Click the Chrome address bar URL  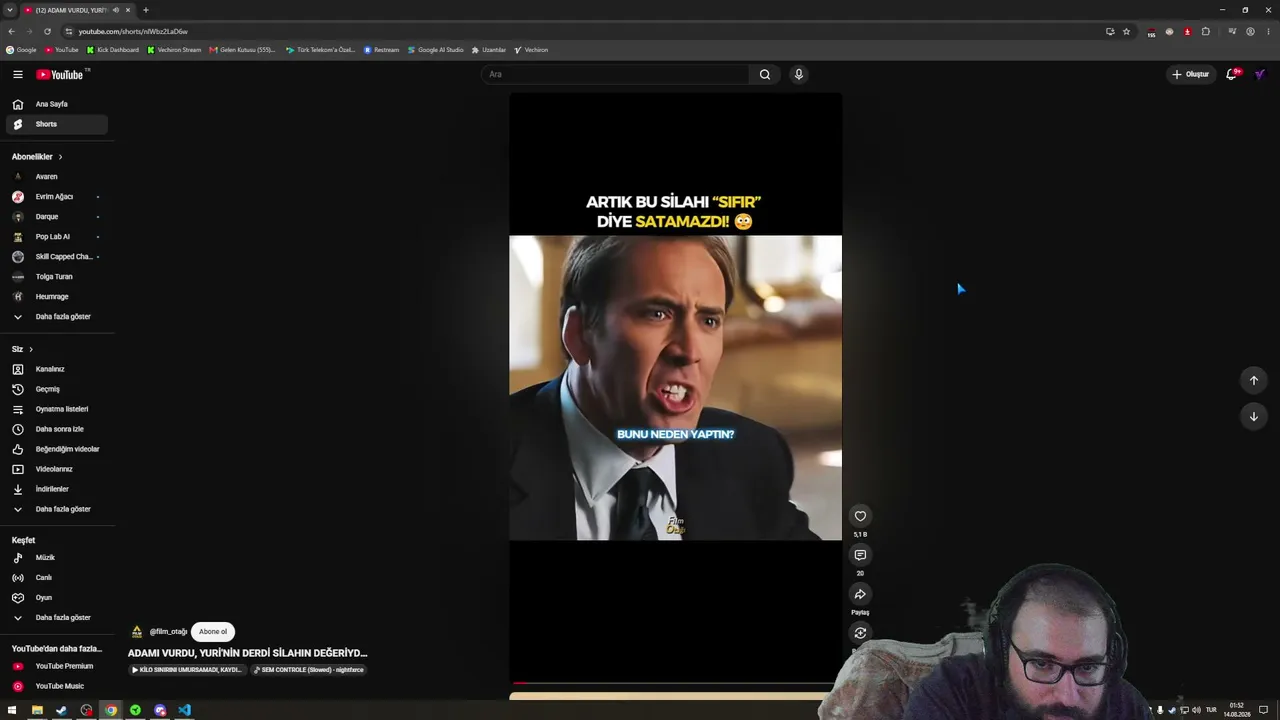point(133,31)
